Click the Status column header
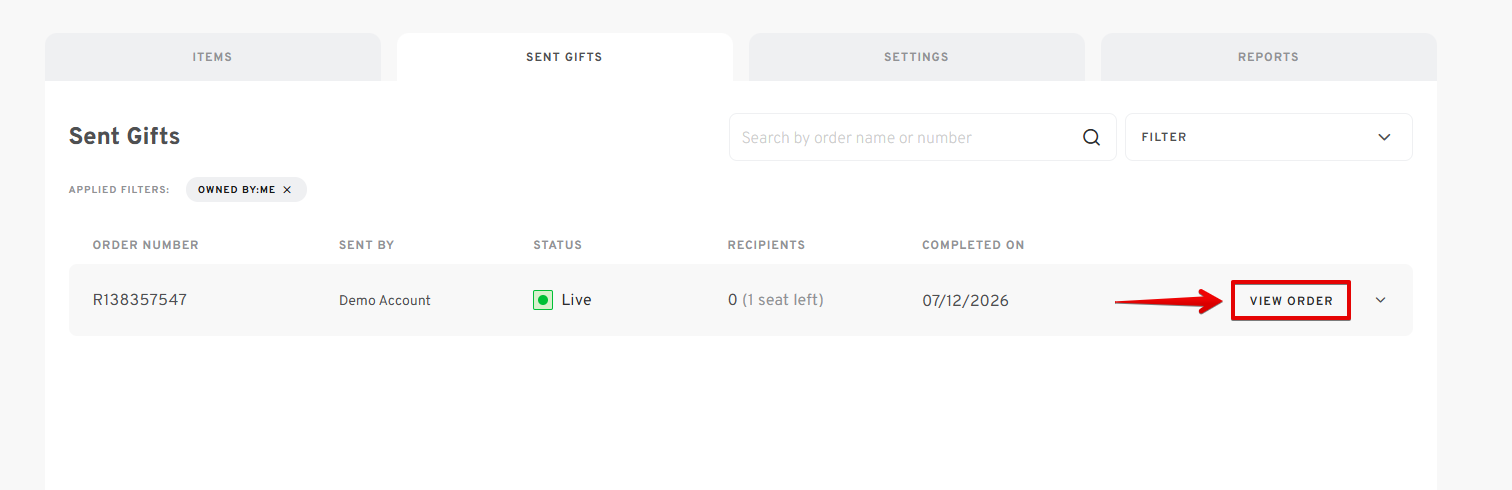The image size is (1512, 490). click(557, 245)
